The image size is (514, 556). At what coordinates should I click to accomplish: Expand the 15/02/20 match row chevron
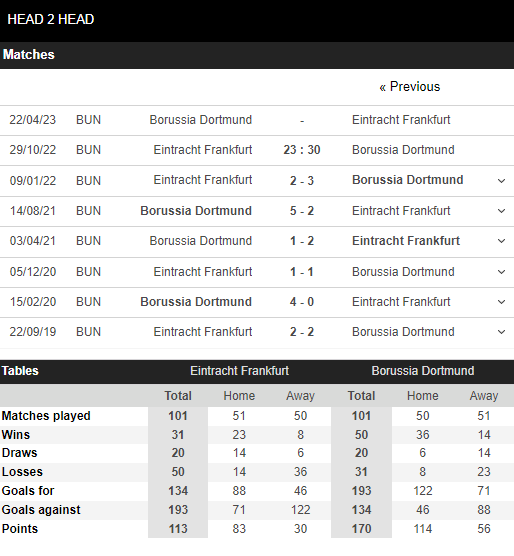coord(501,302)
